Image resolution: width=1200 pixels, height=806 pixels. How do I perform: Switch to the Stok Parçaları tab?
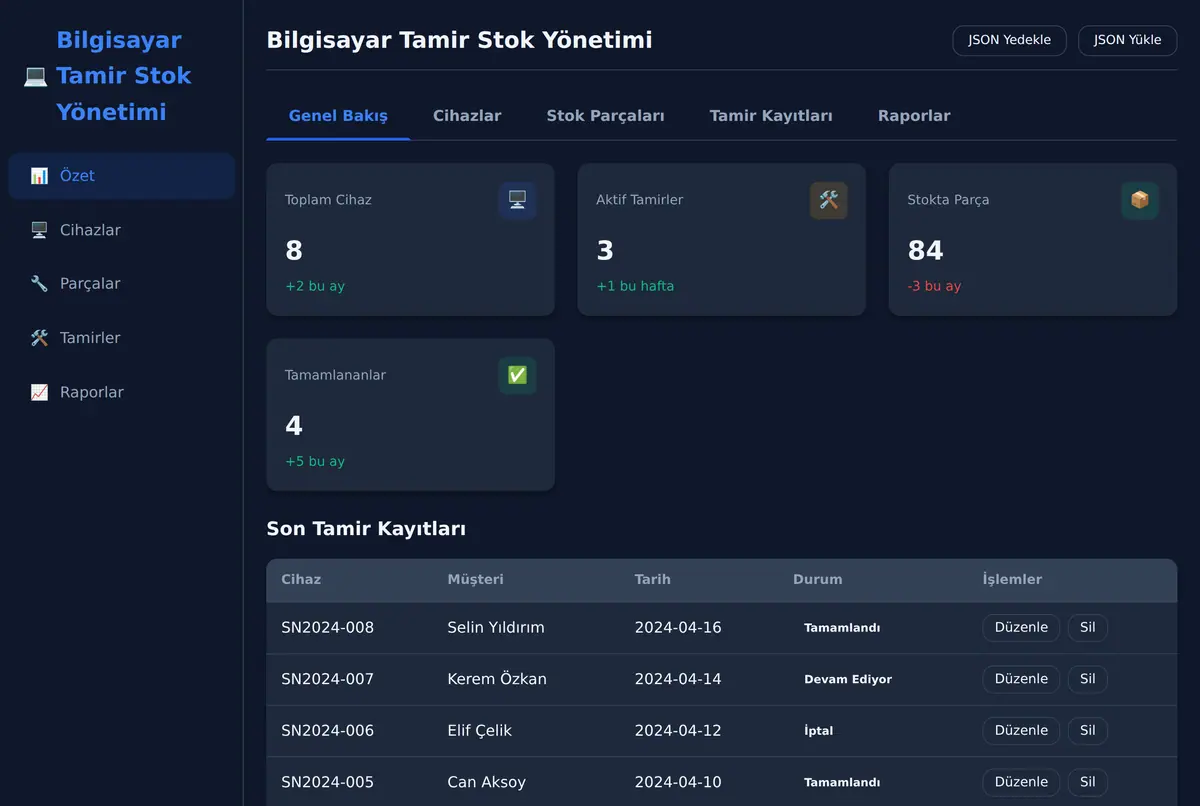[x=605, y=116]
